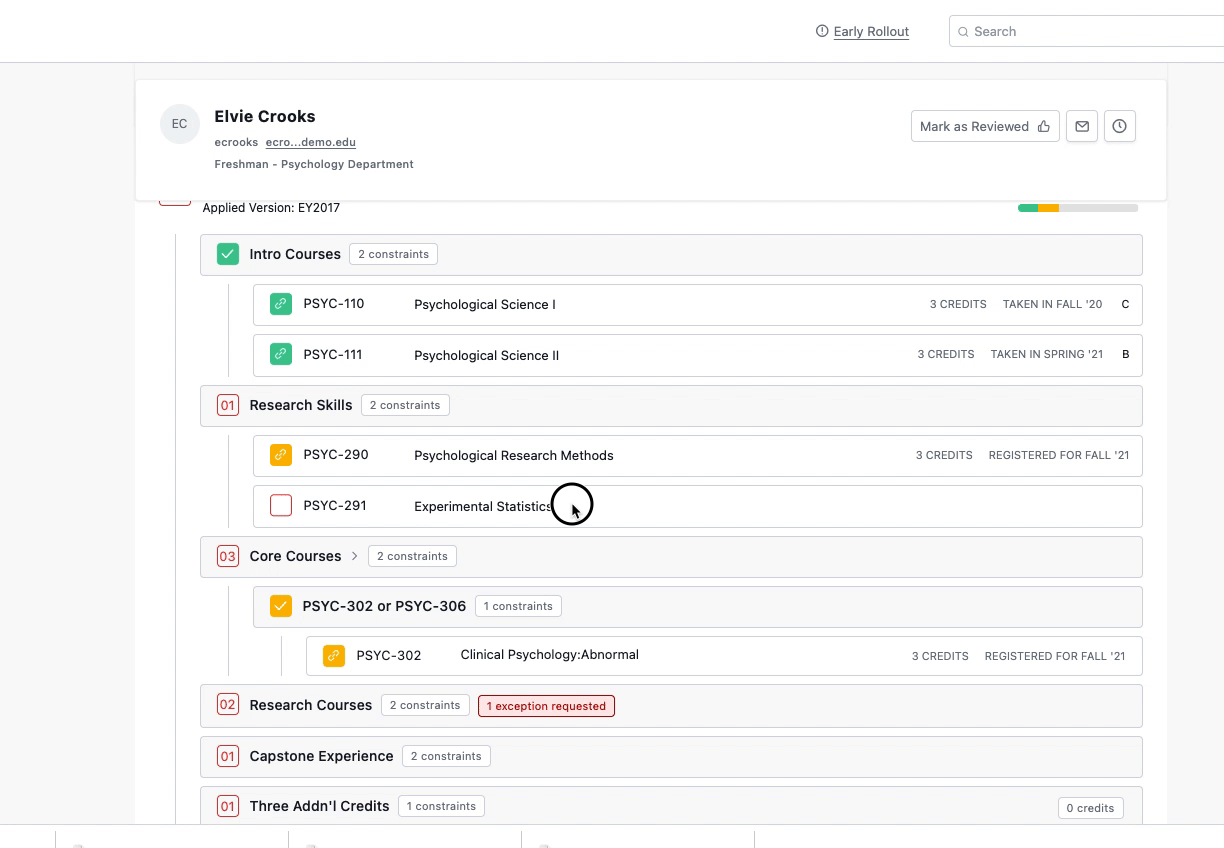This screenshot has height=848, width=1224.
Task: Toggle the green Intro Courses checkbox
Action: click(x=228, y=254)
